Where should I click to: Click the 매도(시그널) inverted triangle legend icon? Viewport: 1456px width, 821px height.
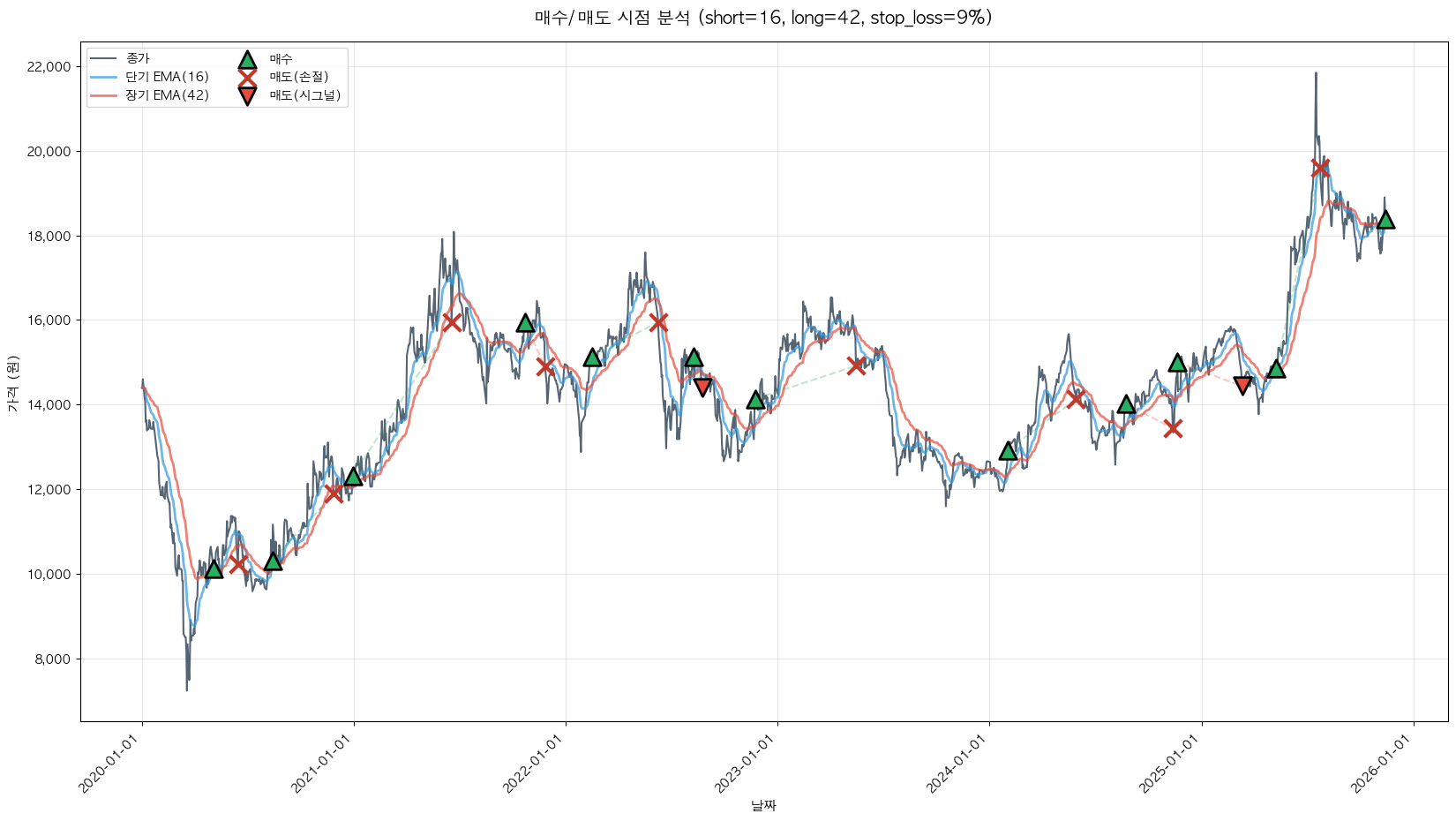(247, 95)
